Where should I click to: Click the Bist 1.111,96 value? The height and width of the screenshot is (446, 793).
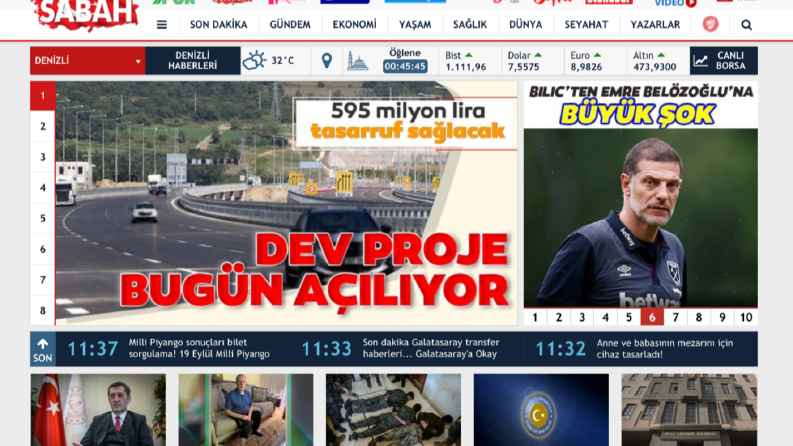click(x=465, y=67)
